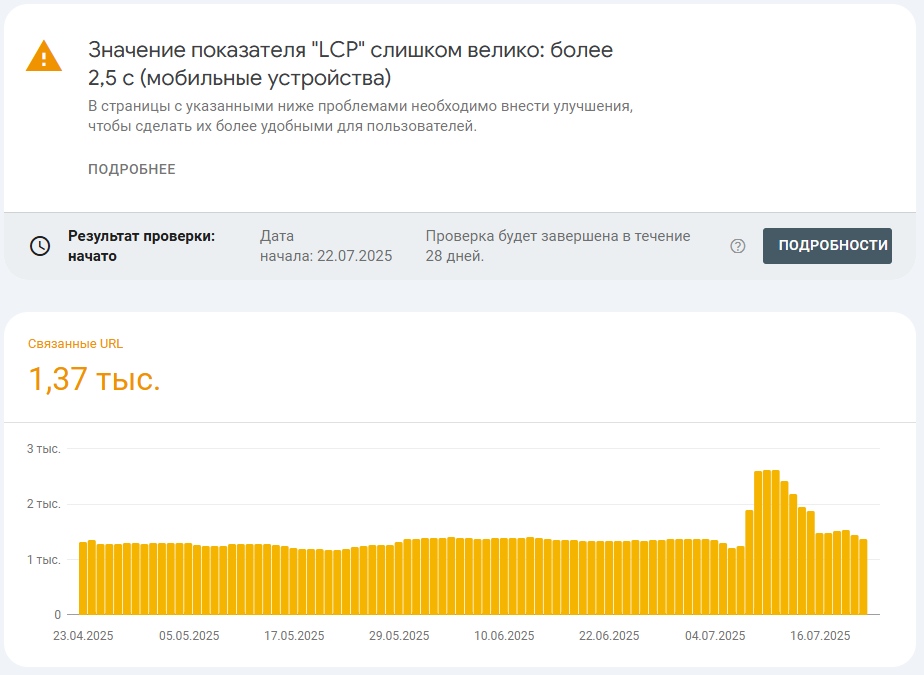
Task: Click the orange warning triangle icon
Action: coord(44,56)
